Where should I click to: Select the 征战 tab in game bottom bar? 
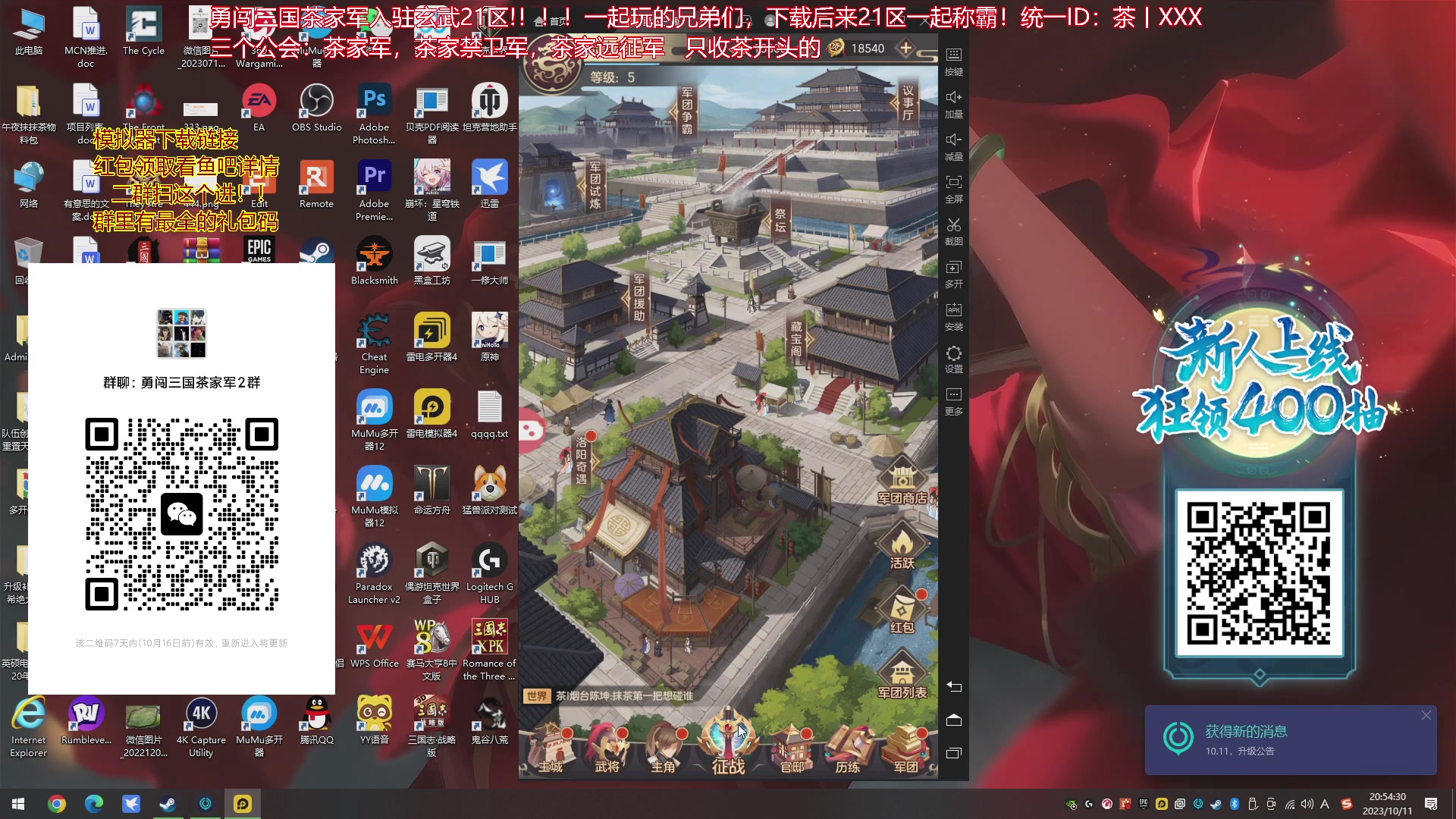(x=728, y=747)
